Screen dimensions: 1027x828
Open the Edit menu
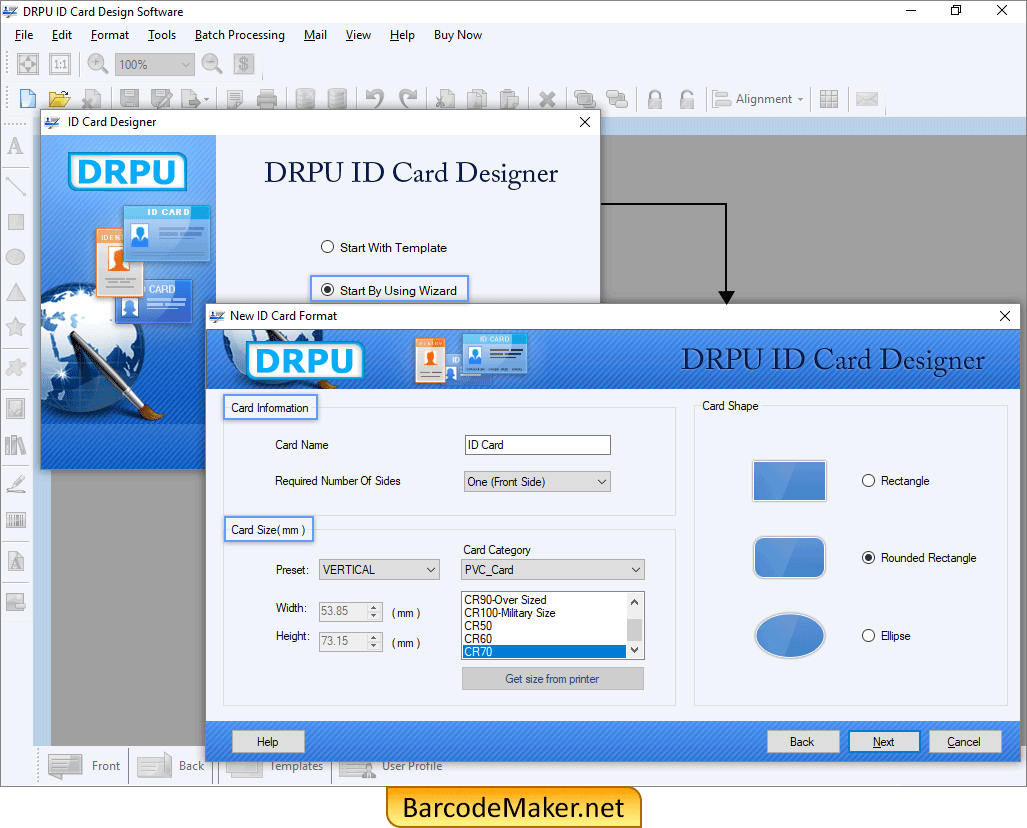coord(62,35)
